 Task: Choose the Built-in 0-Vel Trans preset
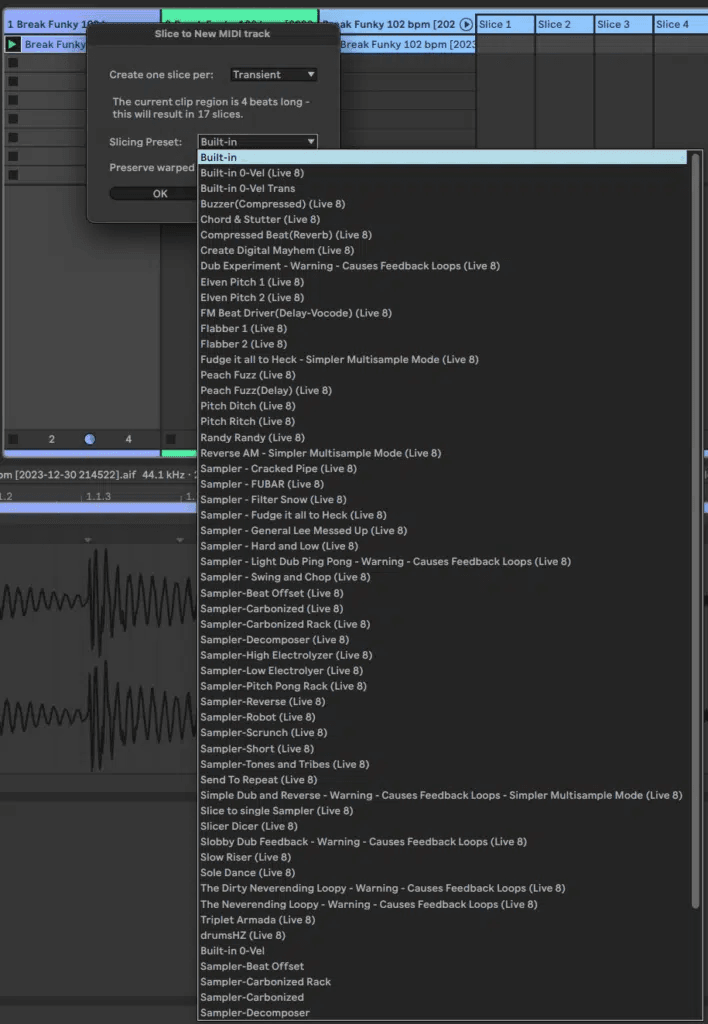pyautogui.click(x=443, y=188)
